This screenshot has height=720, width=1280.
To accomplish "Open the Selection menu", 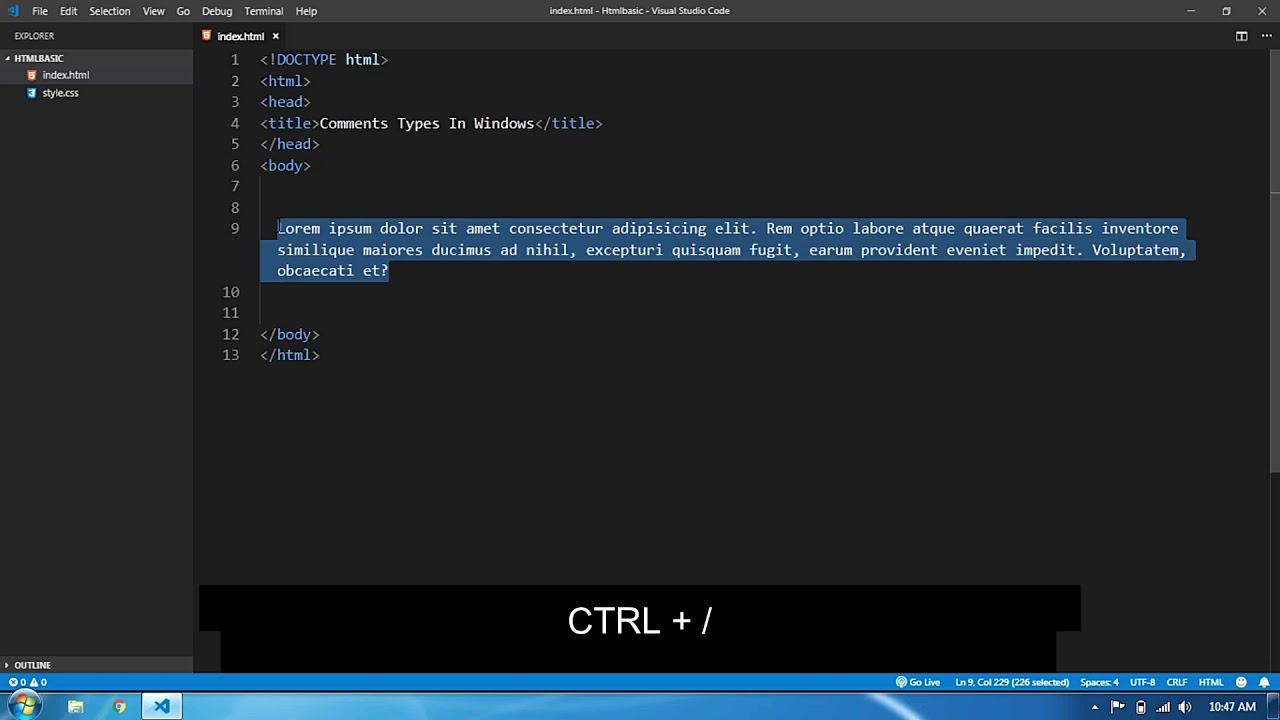I will pos(109,11).
